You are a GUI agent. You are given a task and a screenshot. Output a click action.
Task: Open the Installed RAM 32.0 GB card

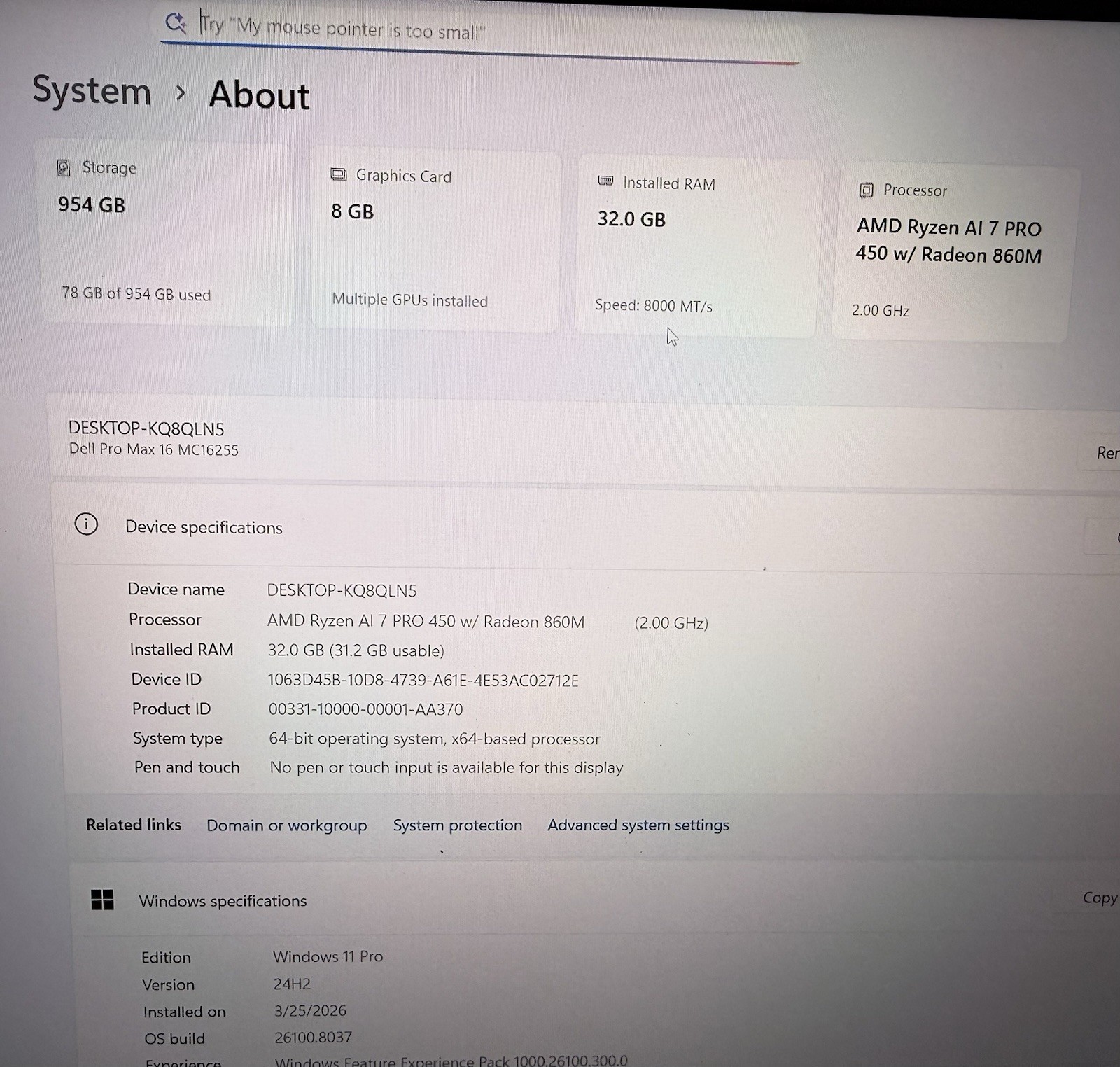(697, 247)
